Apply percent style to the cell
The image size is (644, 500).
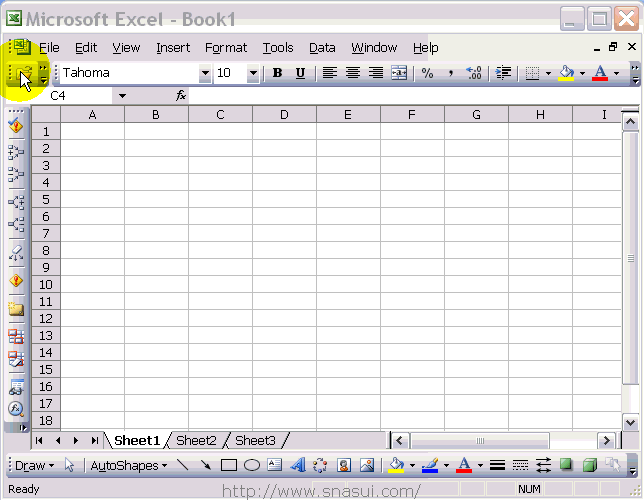pos(427,73)
